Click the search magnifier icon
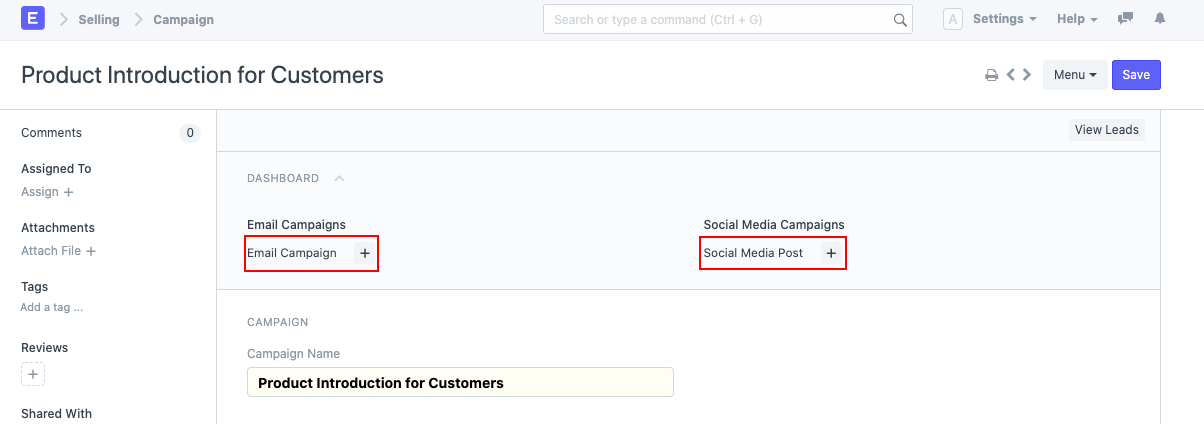The width and height of the screenshot is (1204, 424). (900, 19)
